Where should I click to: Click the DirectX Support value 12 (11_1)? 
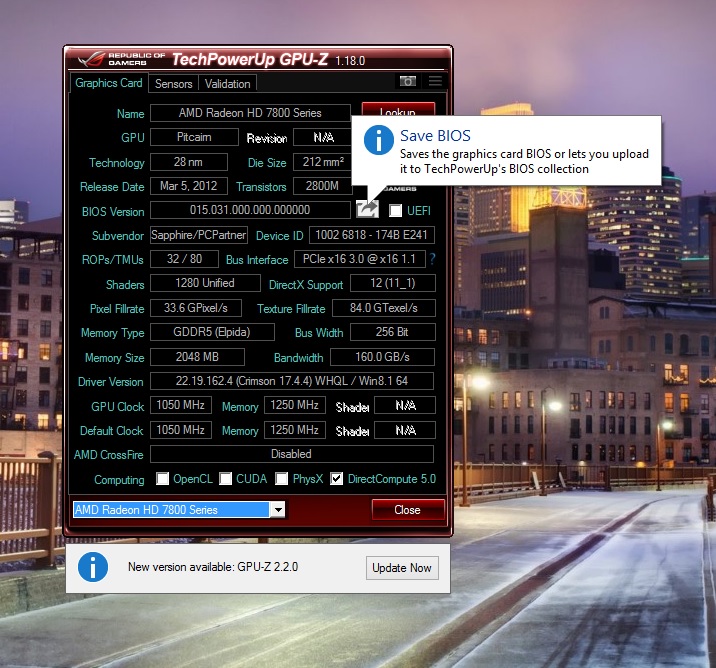393,283
